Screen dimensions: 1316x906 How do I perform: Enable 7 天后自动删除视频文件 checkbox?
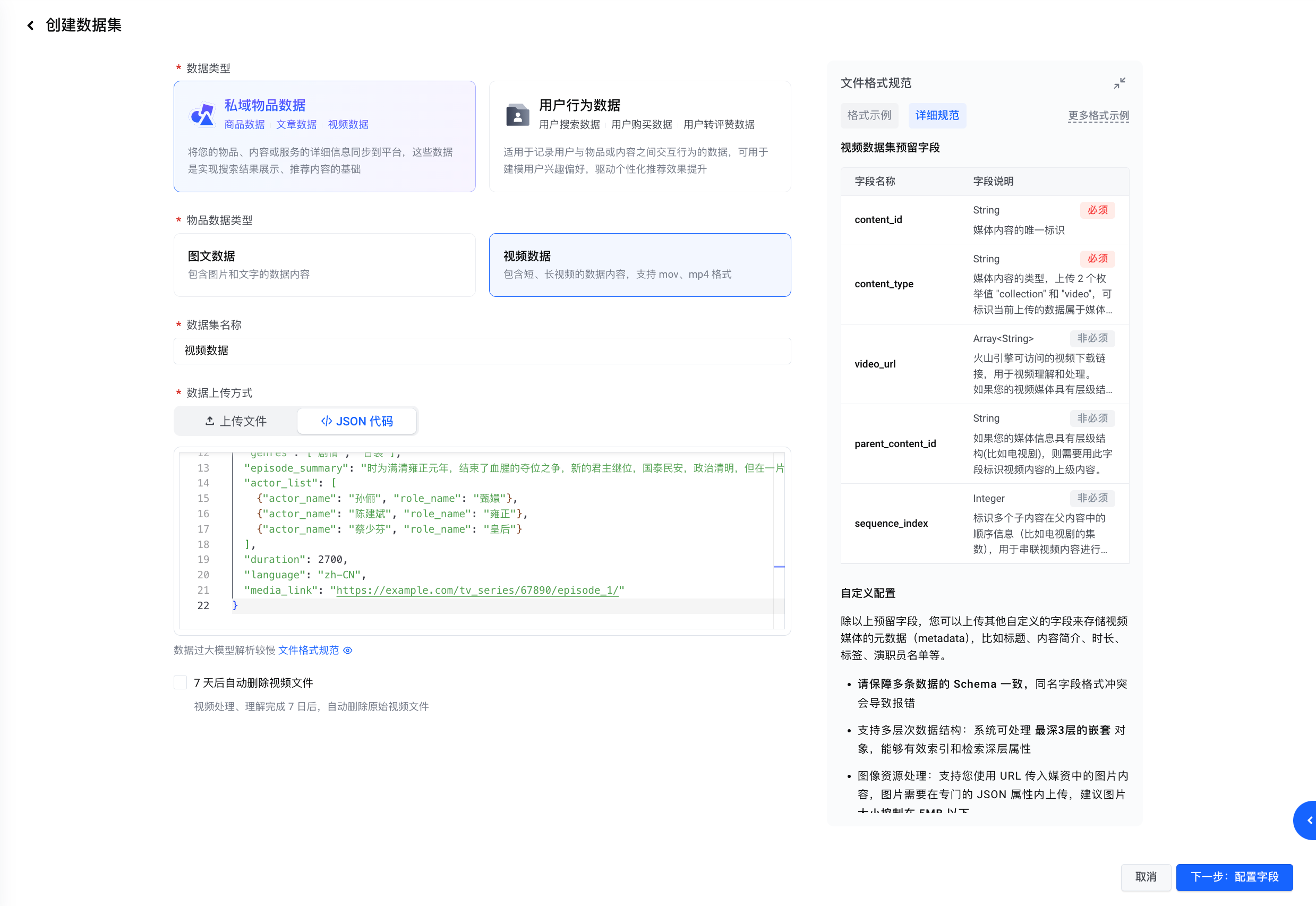pos(181,682)
